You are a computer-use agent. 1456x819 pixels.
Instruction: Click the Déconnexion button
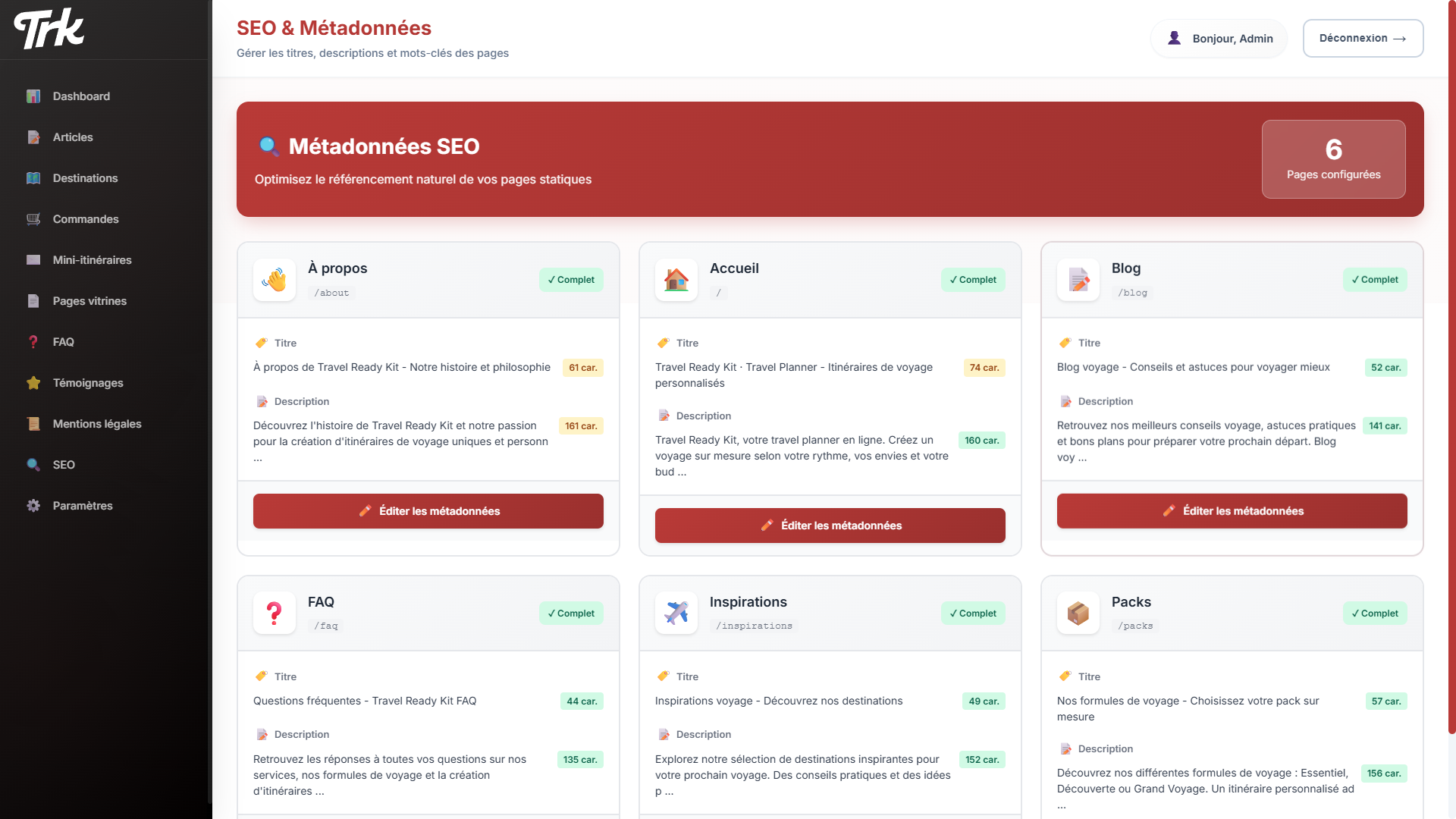(1363, 38)
